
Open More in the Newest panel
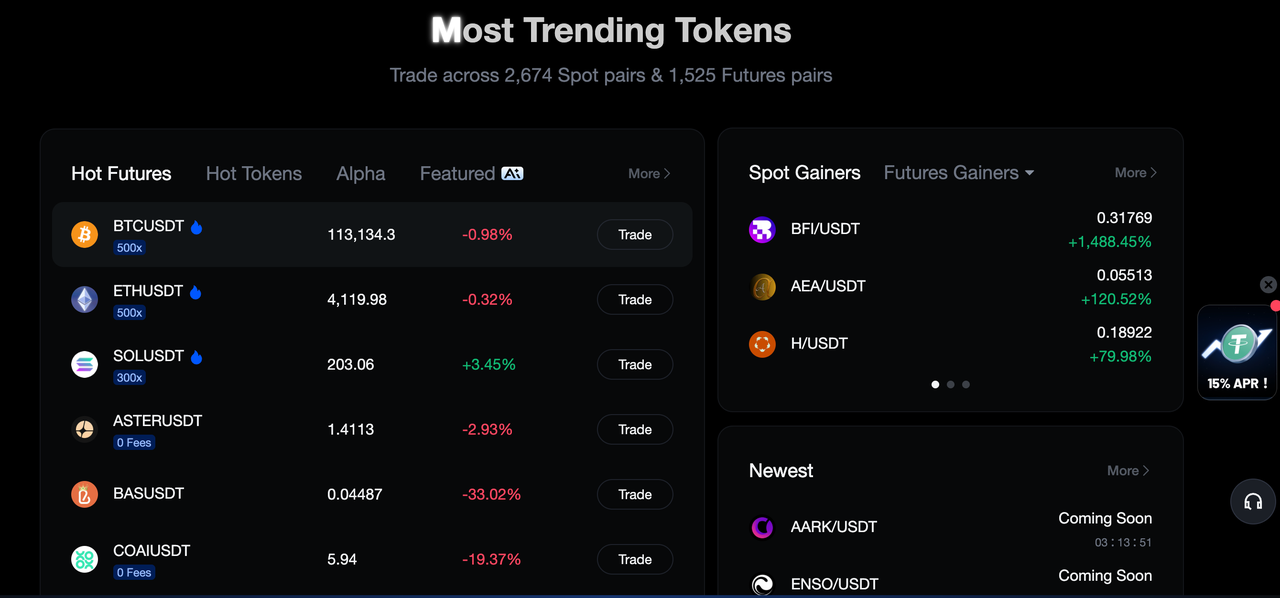click(x=1128, y=471)
